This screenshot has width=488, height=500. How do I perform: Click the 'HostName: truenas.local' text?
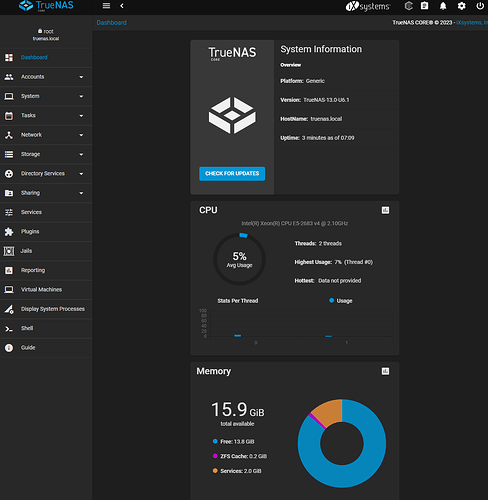[x=311, y=119]
